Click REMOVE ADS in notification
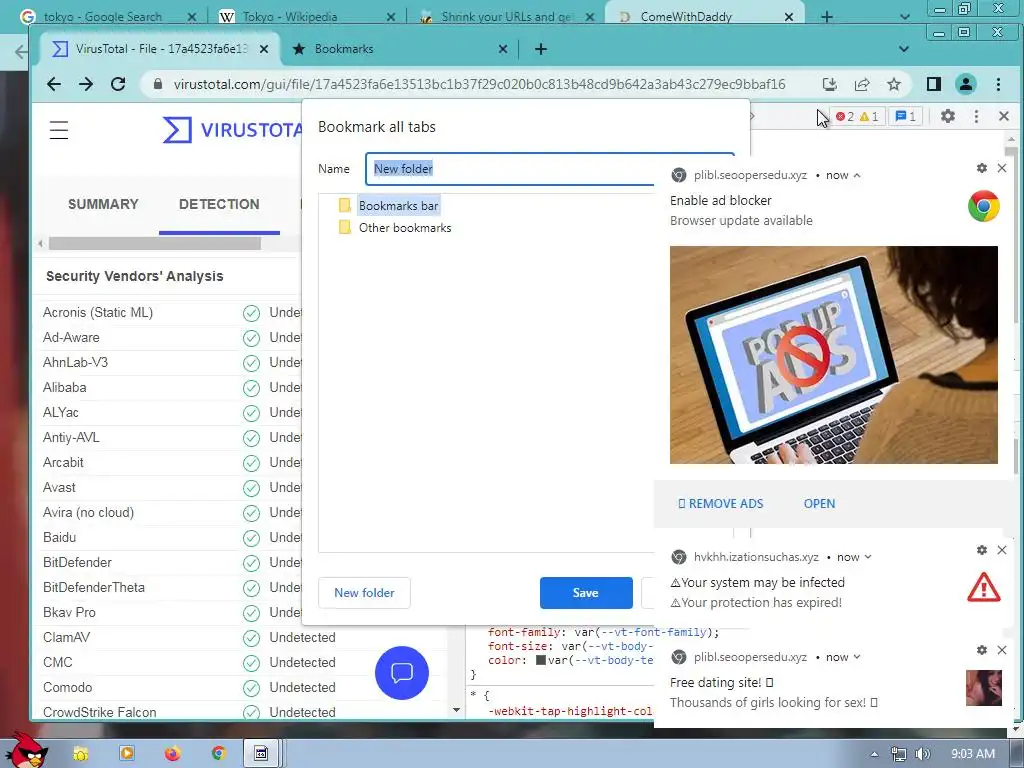 pos(720,504)
